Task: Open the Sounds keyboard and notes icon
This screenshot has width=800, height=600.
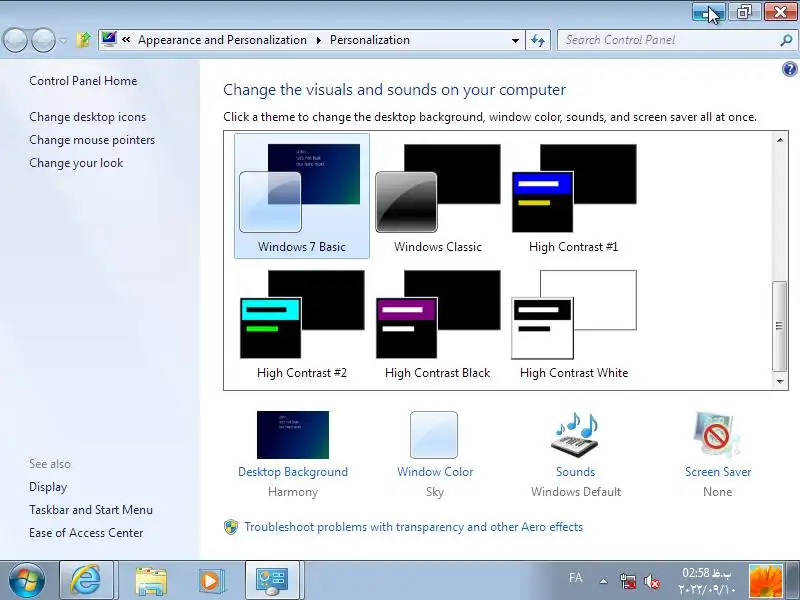Action: [x=576, y=435]
